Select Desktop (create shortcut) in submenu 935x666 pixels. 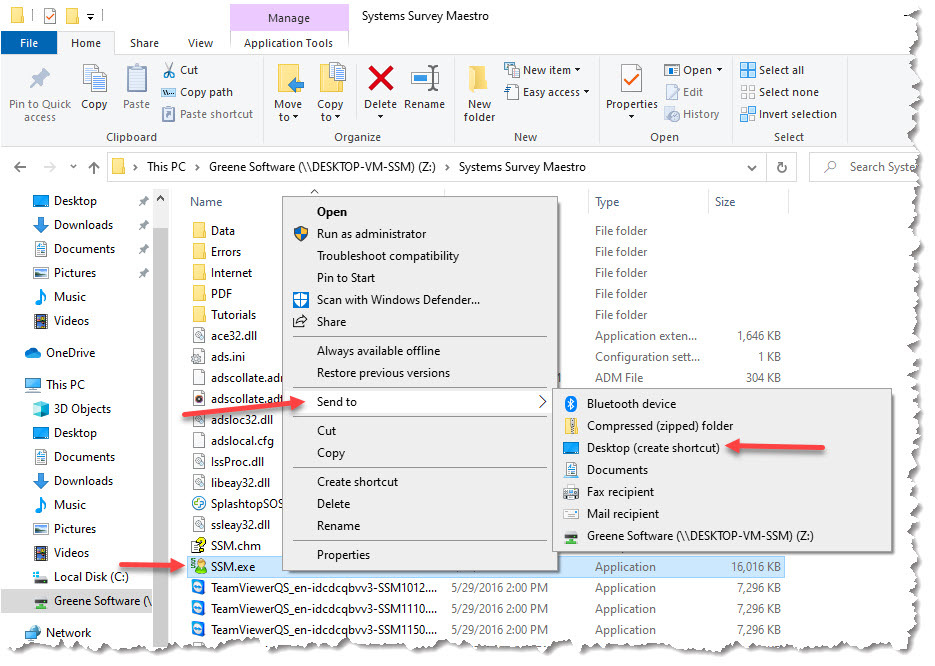652,448
